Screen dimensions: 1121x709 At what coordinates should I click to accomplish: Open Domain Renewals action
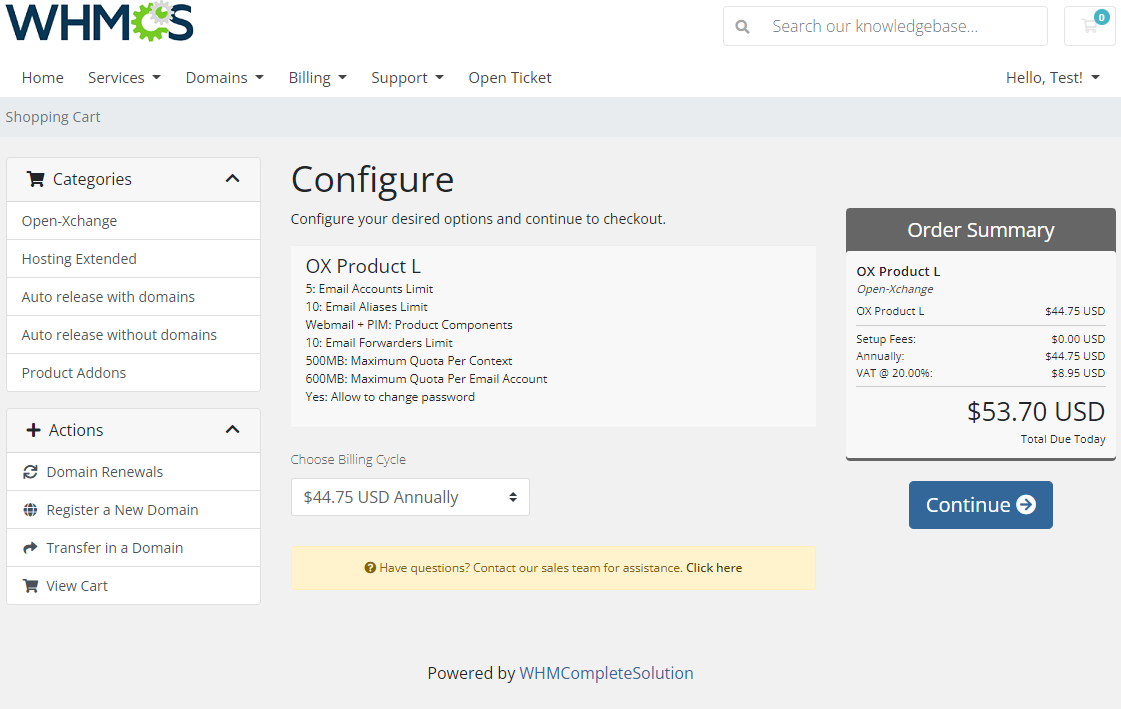pos(133,472)
